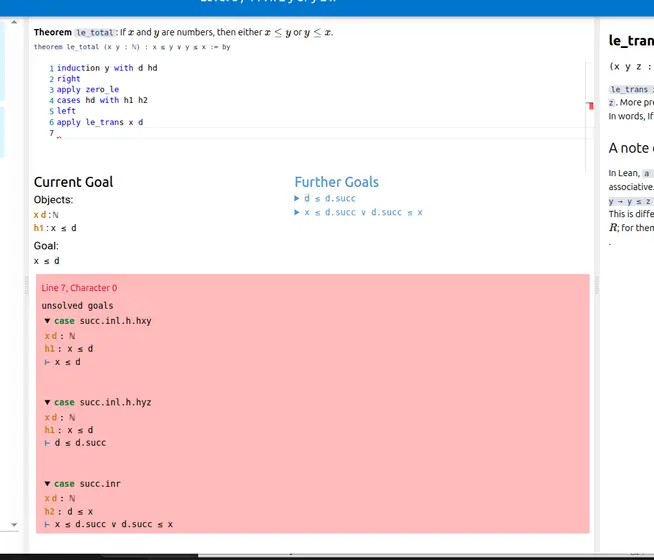The height and width of the screenshot is (560, 654).
Task: Expand the 'x ≤ d.succ ∨ d.succ ≤ x' goal
Action: tap(297, 213)
